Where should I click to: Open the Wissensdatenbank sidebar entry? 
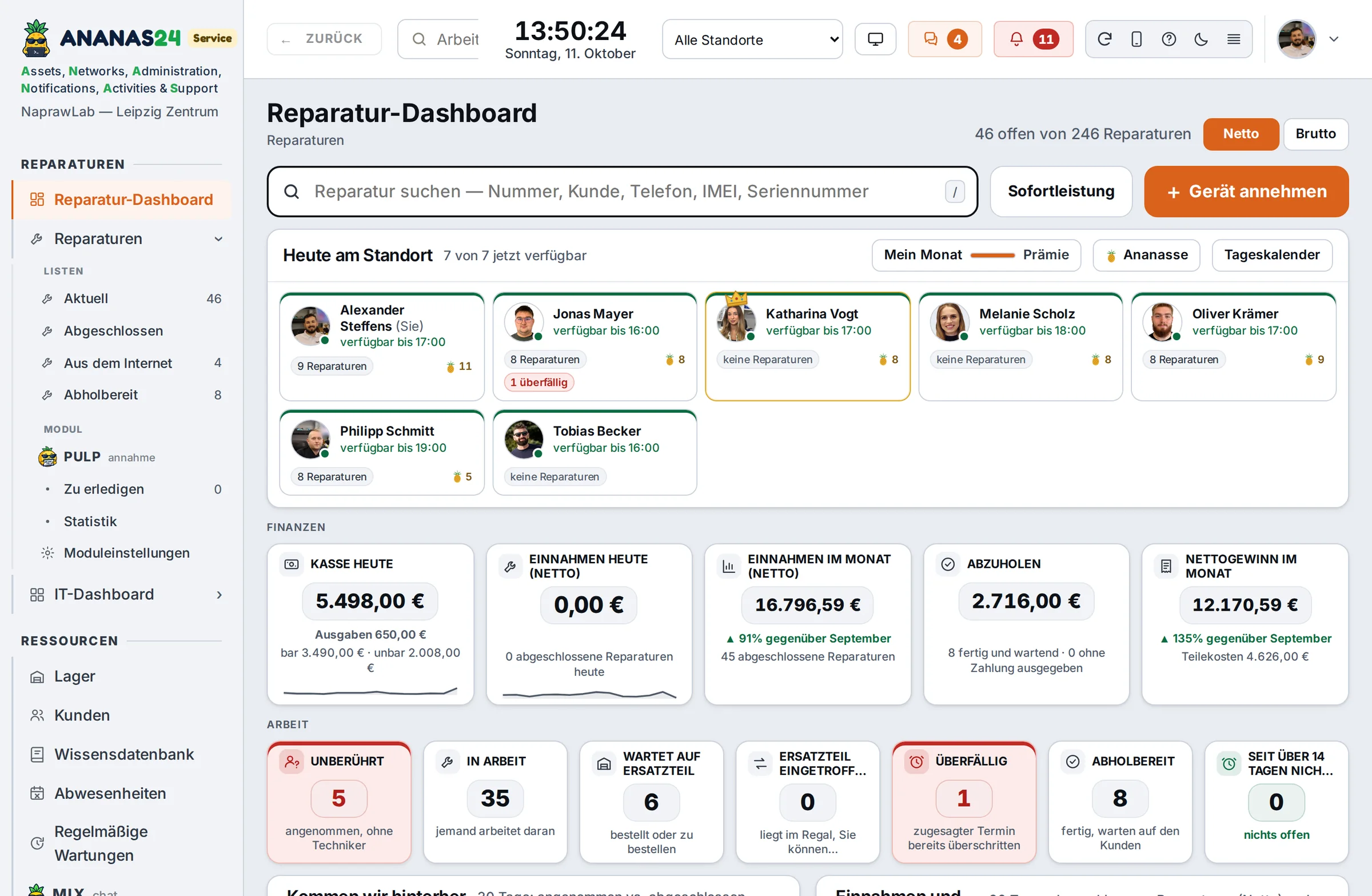122,754
